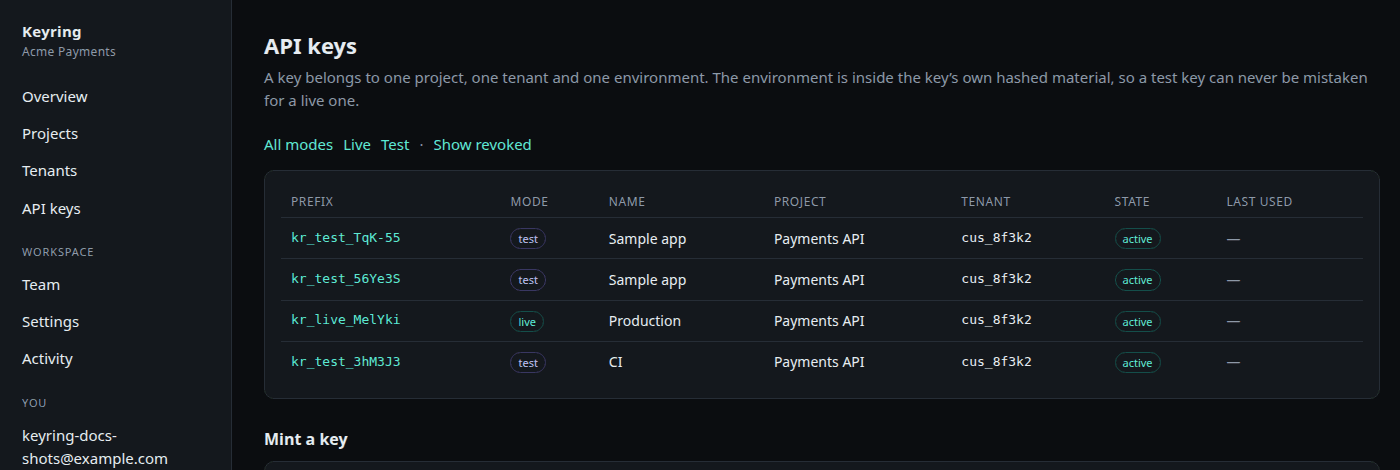Open key kr_live_MelYki

[346, 320]
